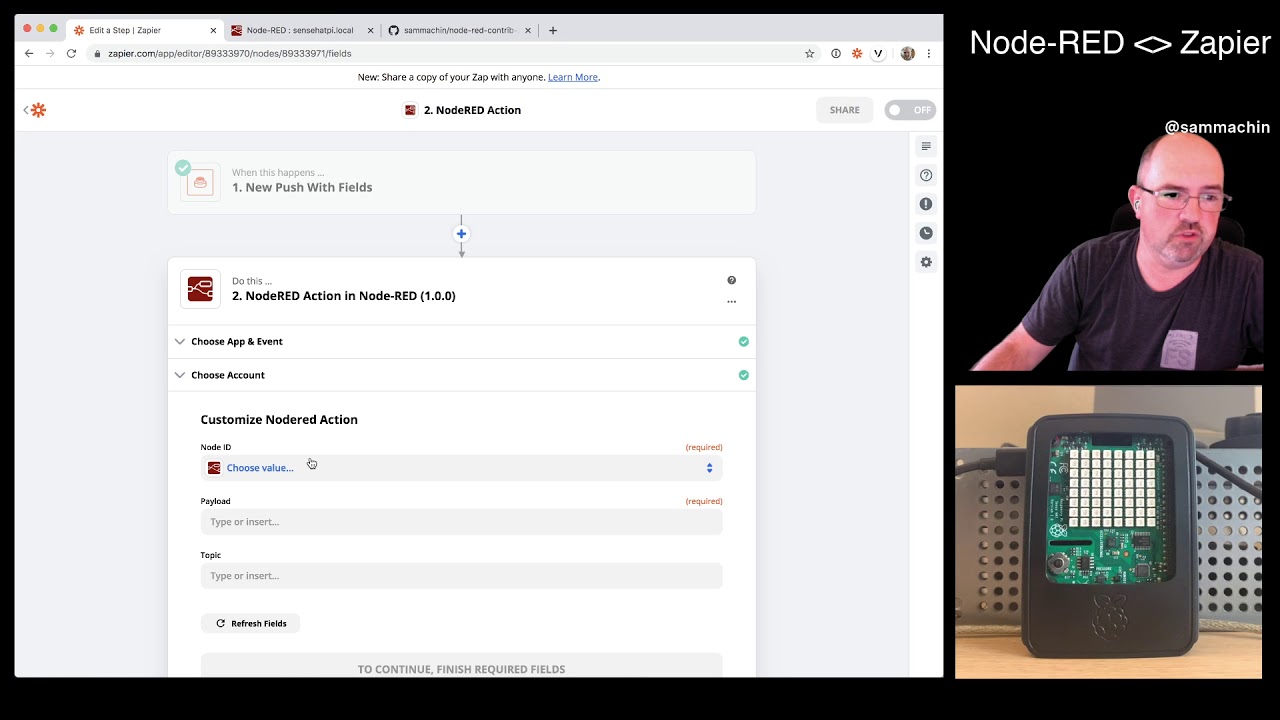
Task: Open the outline icon in right sidebar
Action: (926, 146)
